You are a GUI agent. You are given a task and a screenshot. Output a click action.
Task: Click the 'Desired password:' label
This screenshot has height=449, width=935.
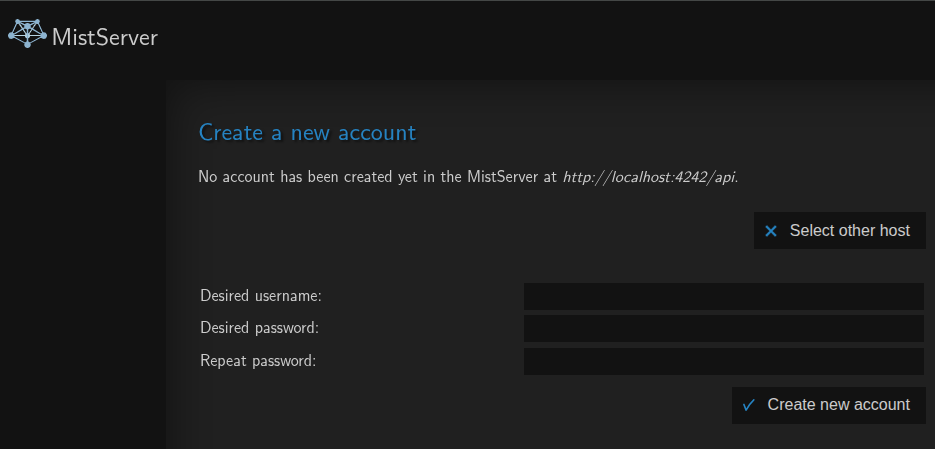(x=259, y=328)
